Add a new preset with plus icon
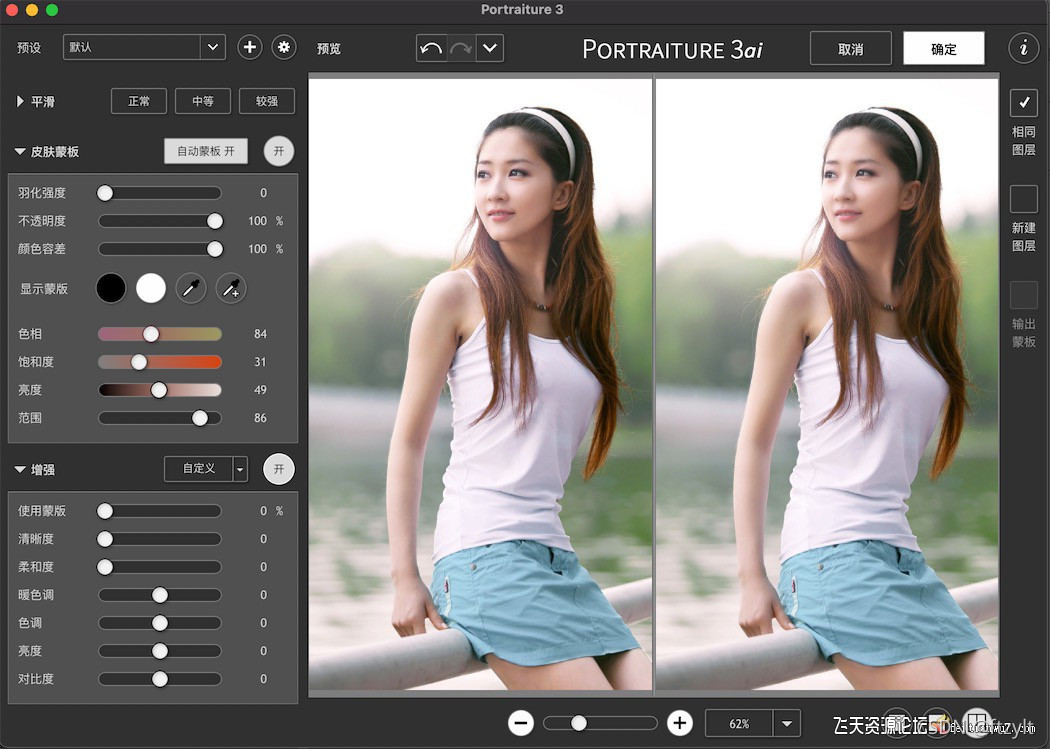 tap(250, 48)
